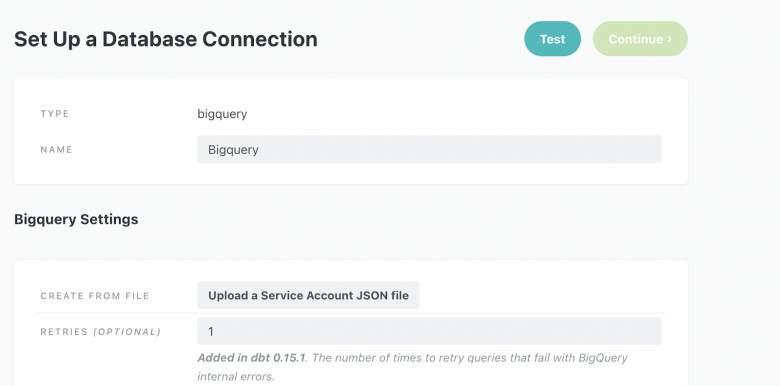Click the internal errors help text line
The image size is (780, 386).
tap(236, 377)
